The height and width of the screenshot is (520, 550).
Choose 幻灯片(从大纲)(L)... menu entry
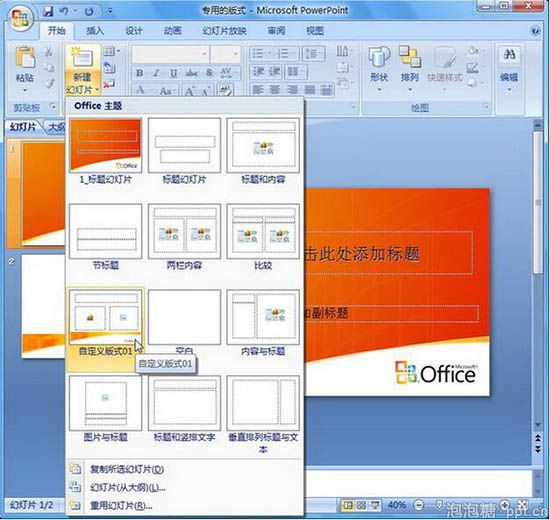(x=185, y=487)
